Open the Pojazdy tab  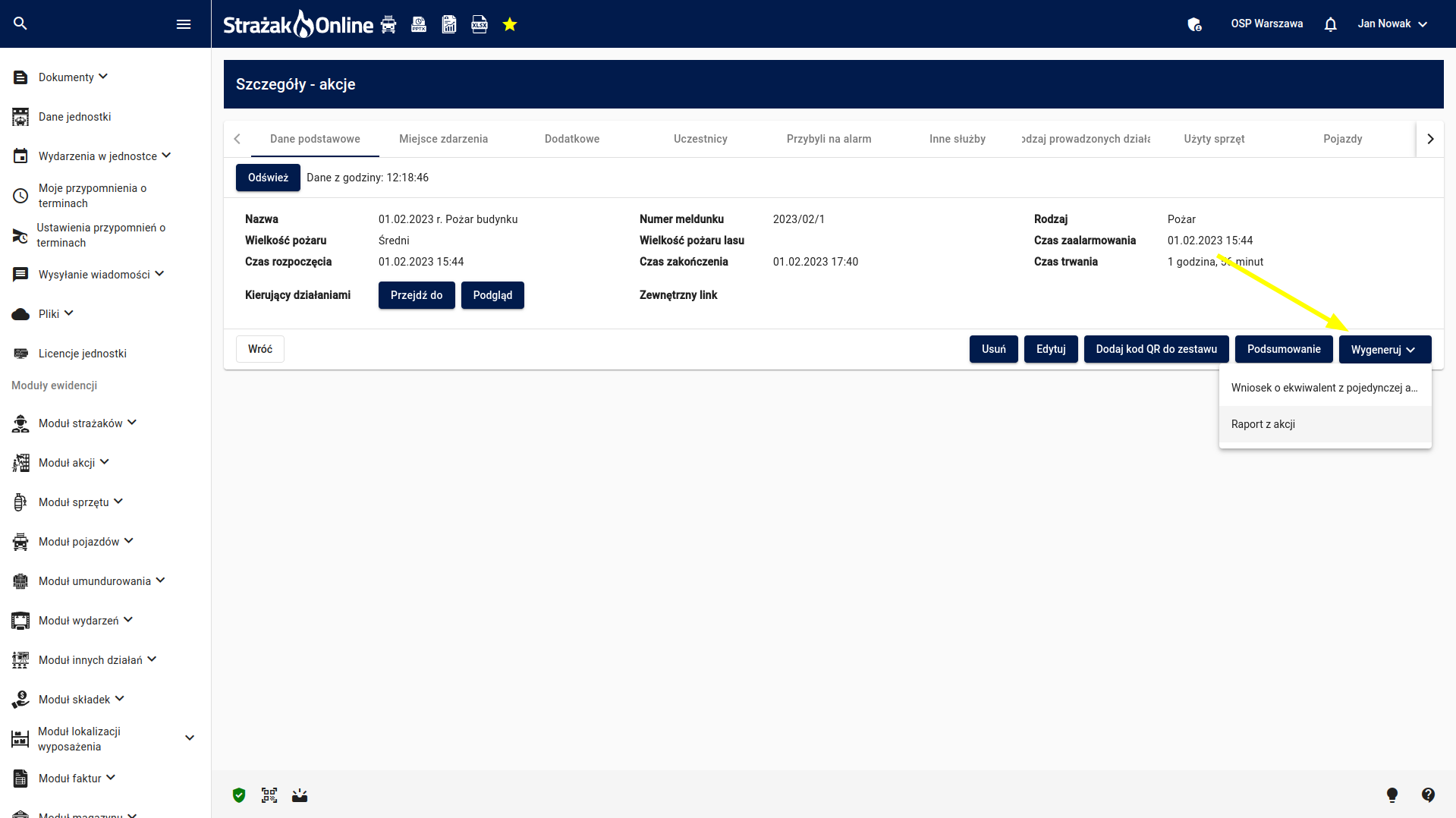(x=1343, y=139)
